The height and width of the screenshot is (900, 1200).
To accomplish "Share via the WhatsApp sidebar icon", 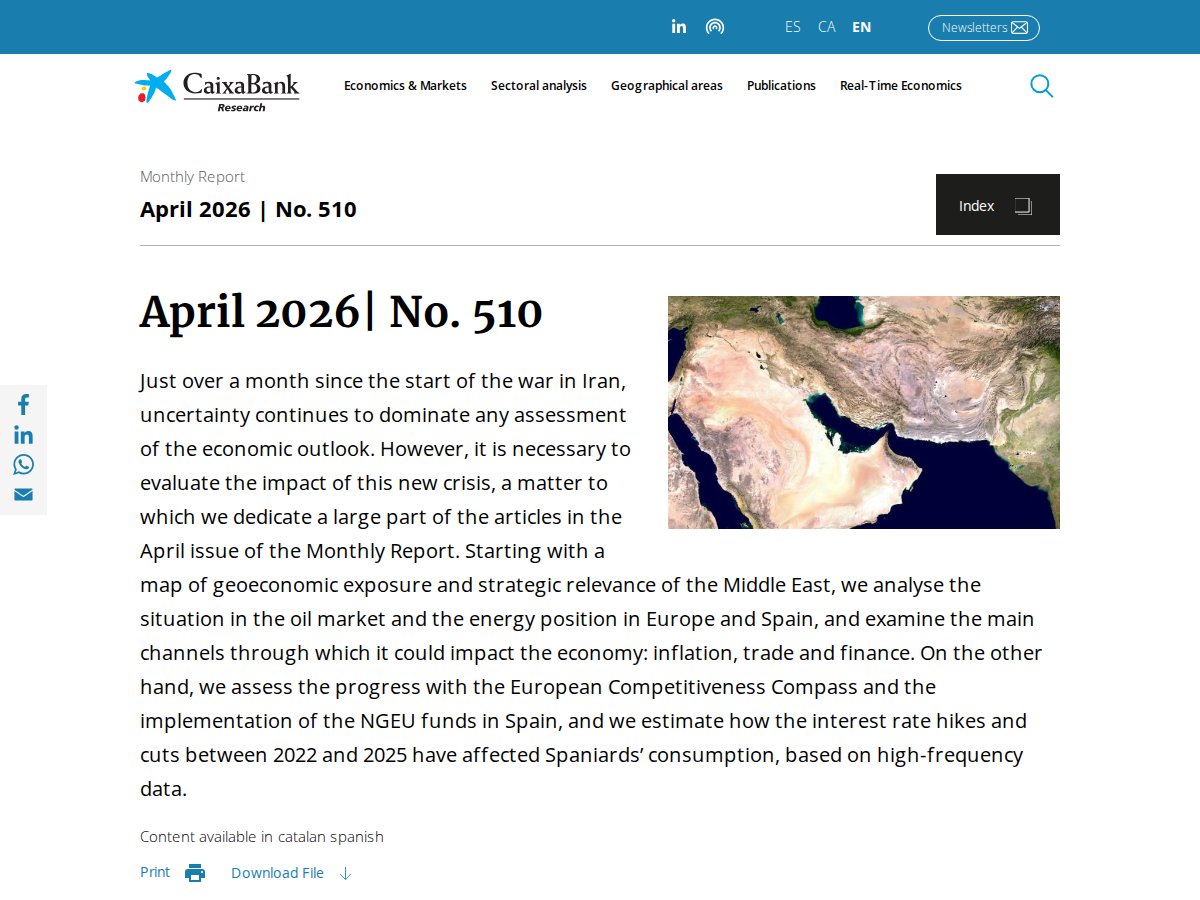I will point(23,464).
